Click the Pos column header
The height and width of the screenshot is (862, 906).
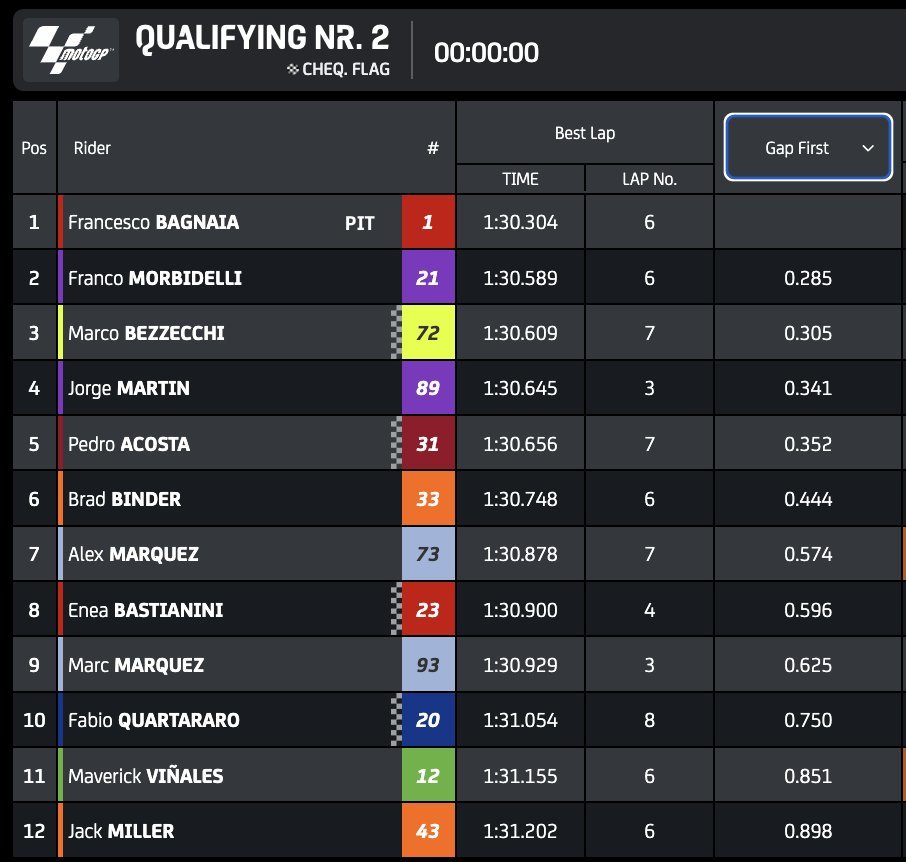click(34, 148)
